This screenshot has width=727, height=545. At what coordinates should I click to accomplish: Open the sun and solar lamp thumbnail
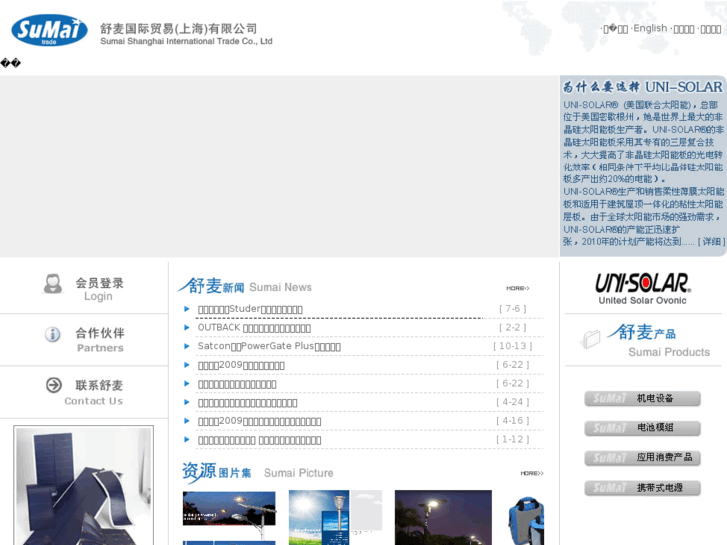[335, 517]
